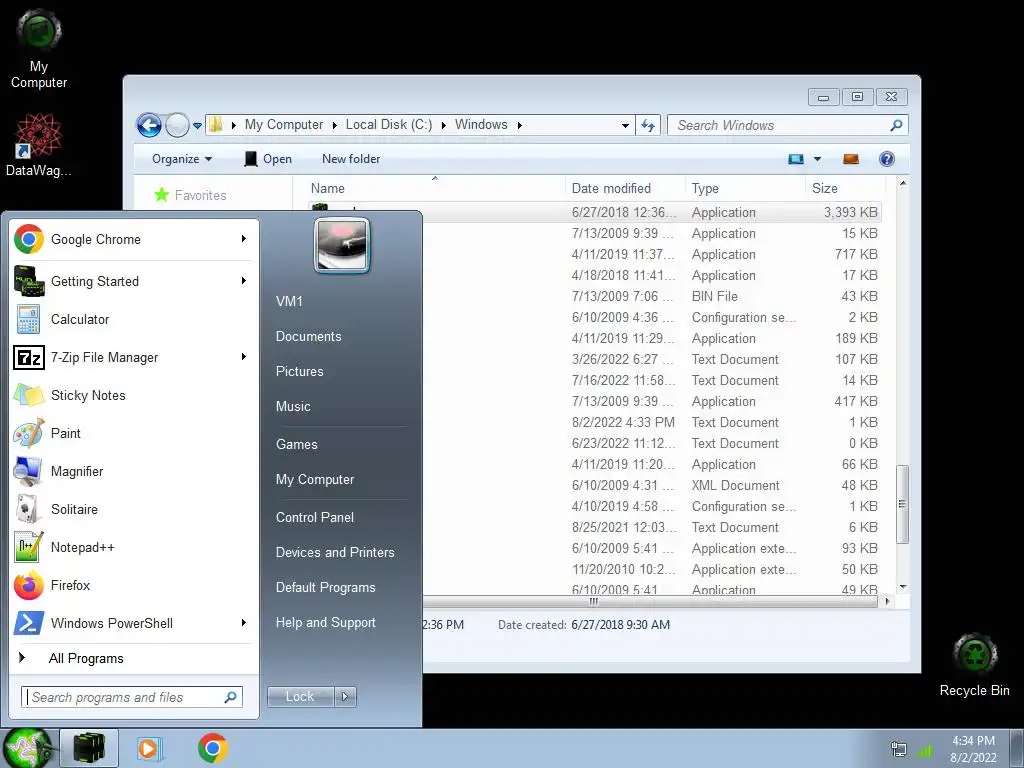Go back in Explorer window
Screen dimensions: 1024x768
point(149,125)
